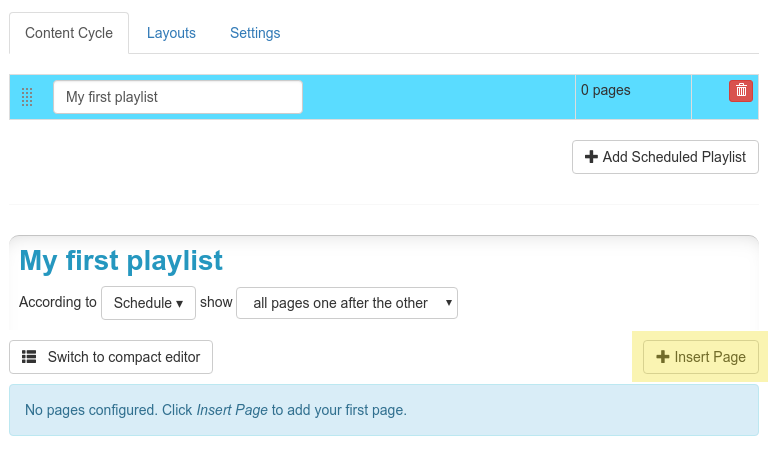Delete playlist using the red trash icon

coord(741,91)
